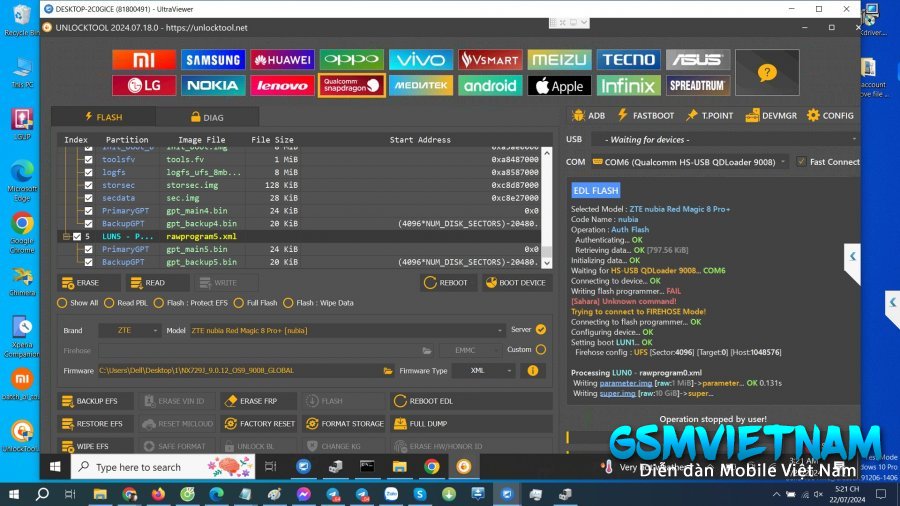Select Custom radio option
Viewport: 900px width, 506px height.
[x=541, y=349]
